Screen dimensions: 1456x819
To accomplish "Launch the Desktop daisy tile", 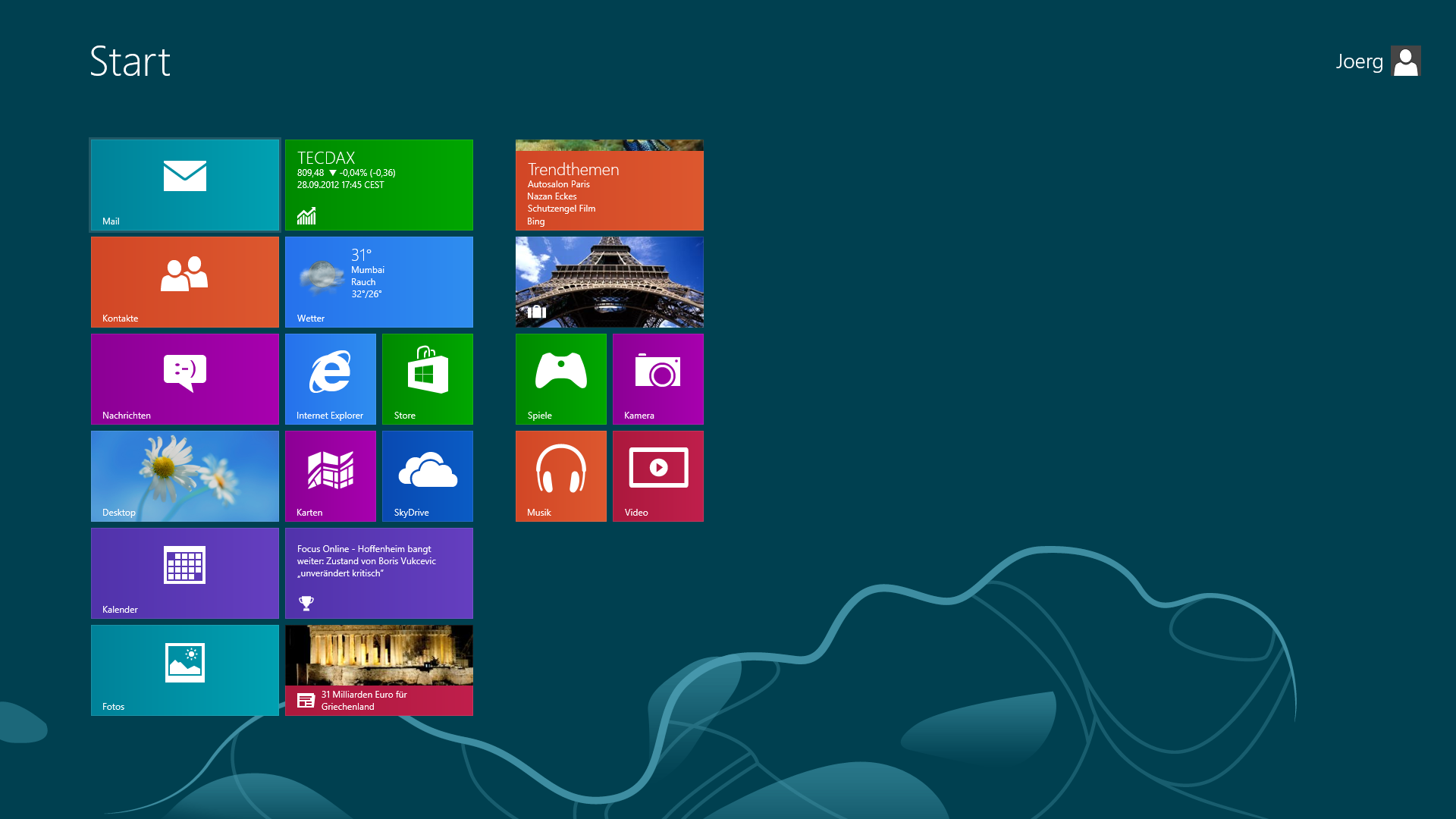I will [x=185, y=476].
